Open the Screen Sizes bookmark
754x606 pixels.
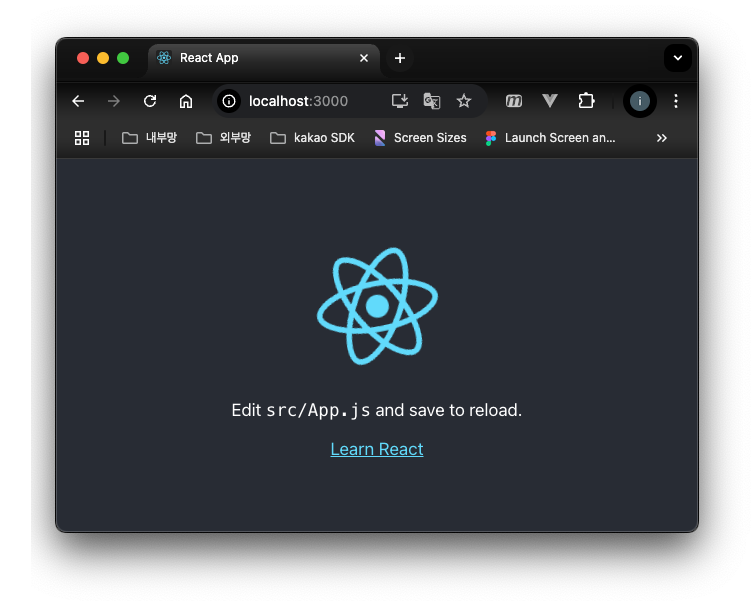(x=420, y=138)
